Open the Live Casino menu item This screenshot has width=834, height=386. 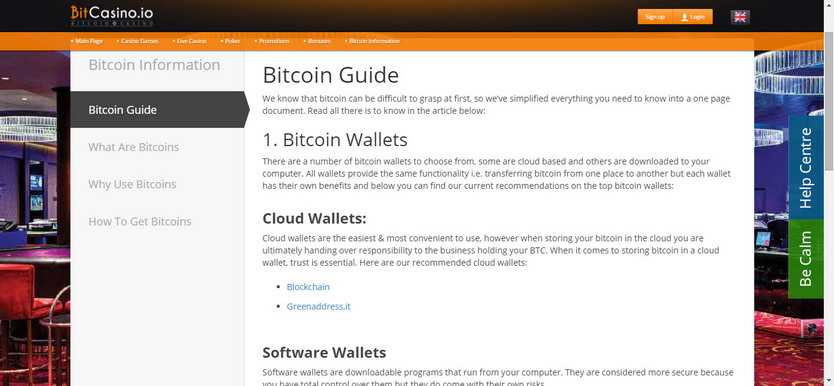[190, 41]
